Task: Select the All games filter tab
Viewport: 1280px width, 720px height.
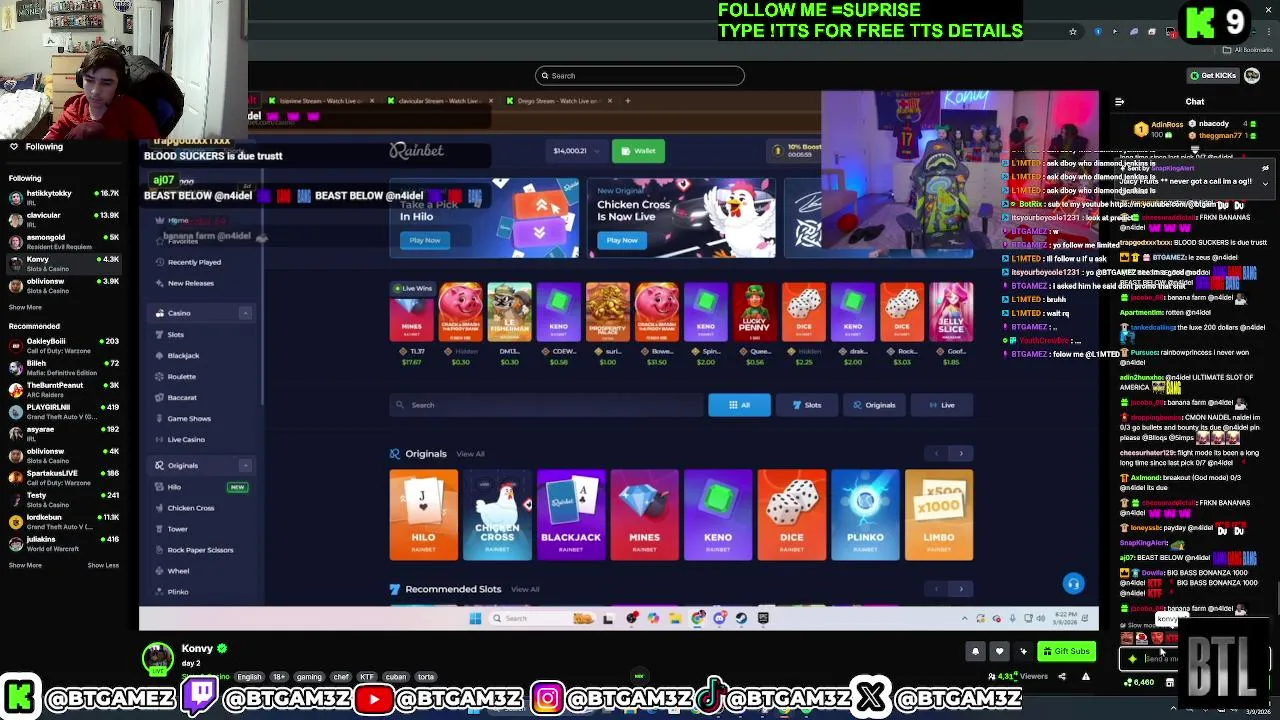Action: [x=739, y=405]
